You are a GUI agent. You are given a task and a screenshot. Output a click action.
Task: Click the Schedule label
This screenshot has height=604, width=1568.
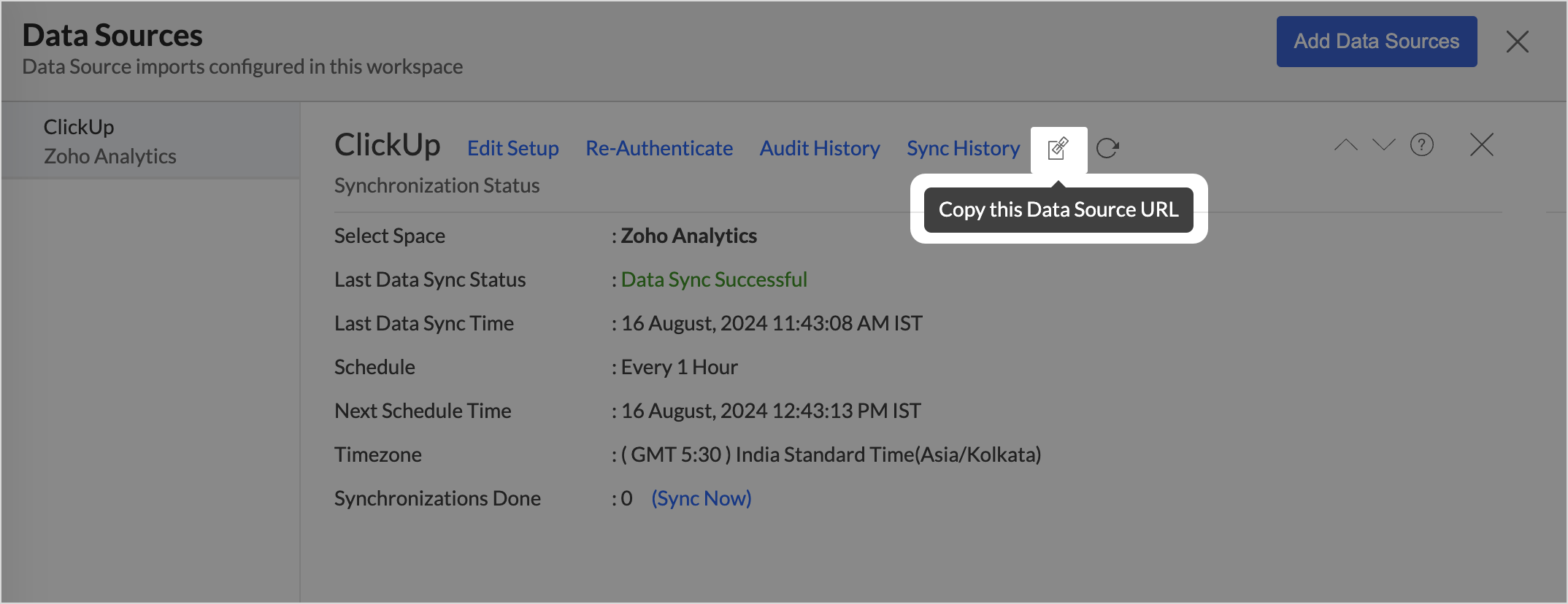(x=374, y=367)
